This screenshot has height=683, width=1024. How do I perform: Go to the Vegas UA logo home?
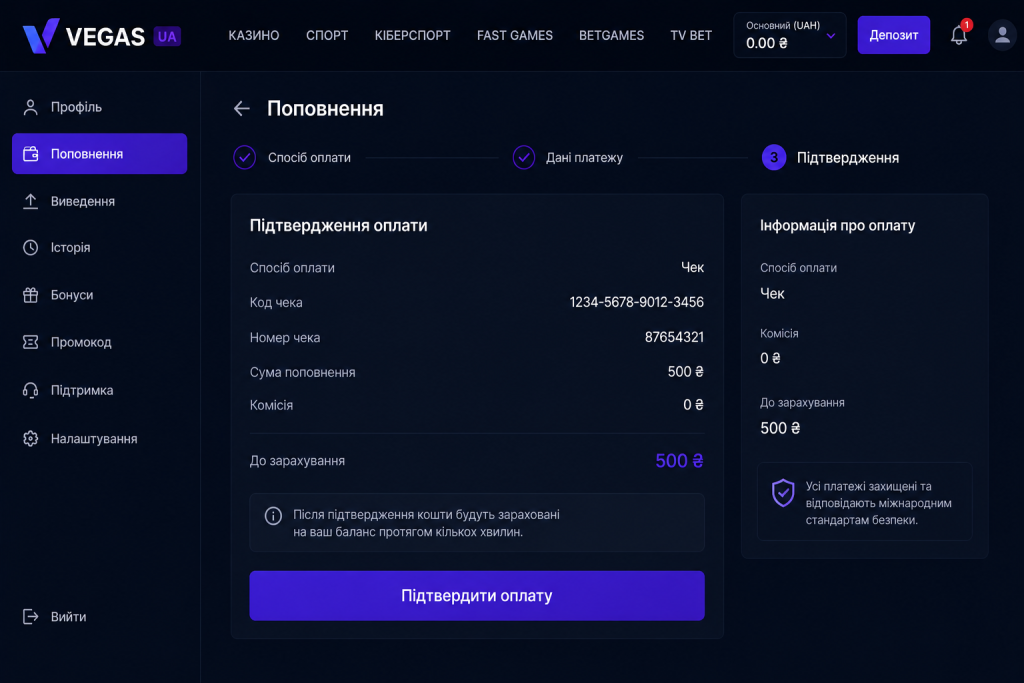102,35
